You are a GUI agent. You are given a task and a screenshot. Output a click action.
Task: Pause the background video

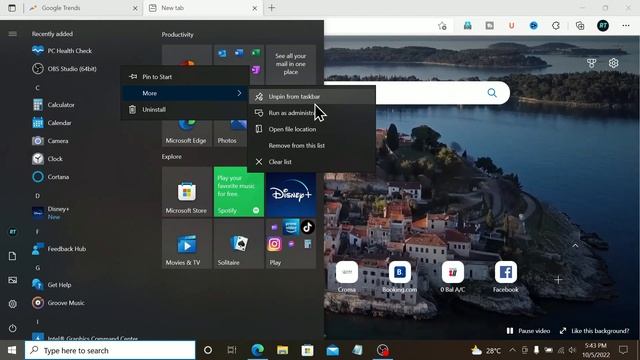click(528, 331)
